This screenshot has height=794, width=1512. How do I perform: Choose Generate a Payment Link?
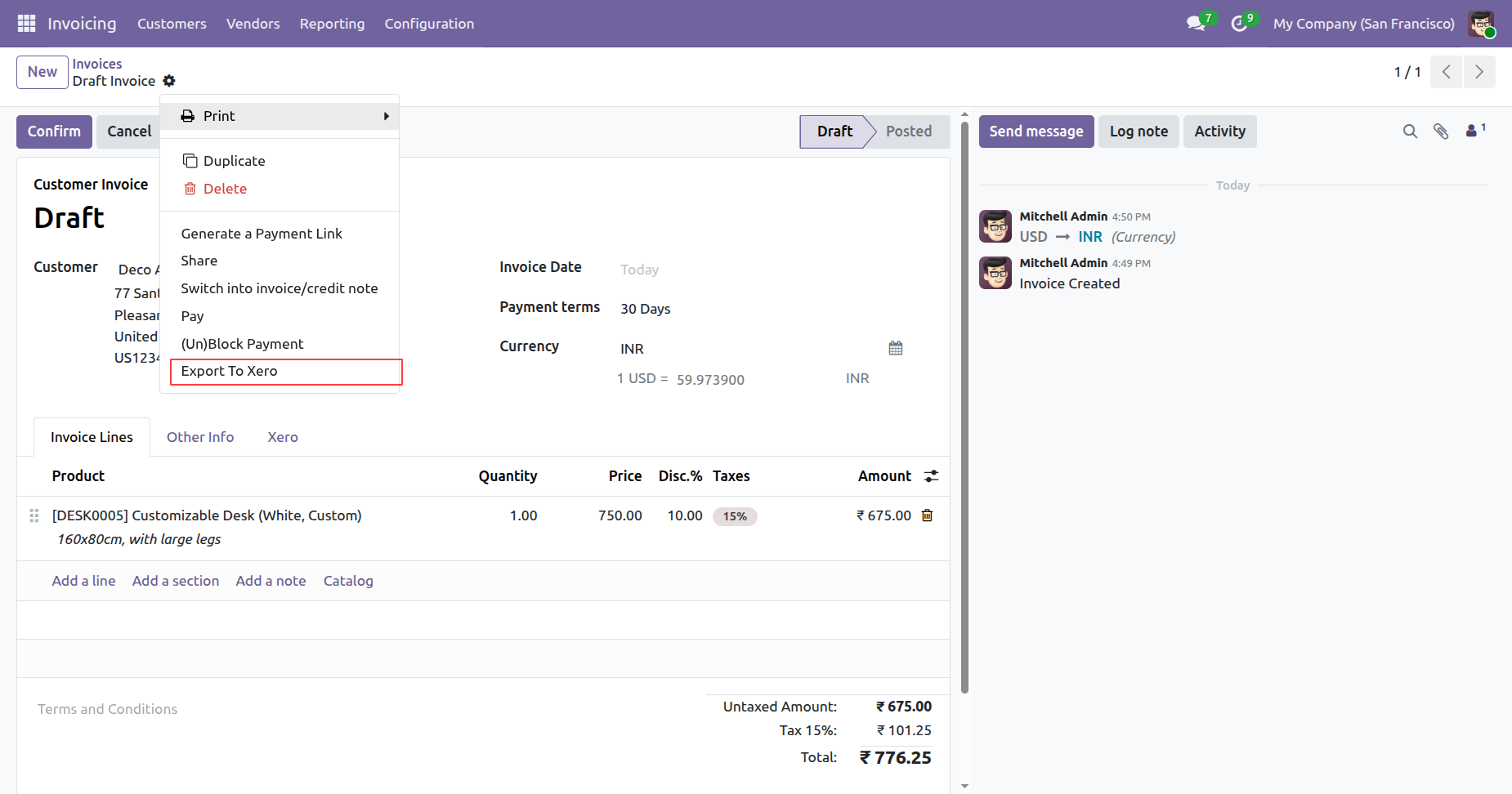pos(280,234)
